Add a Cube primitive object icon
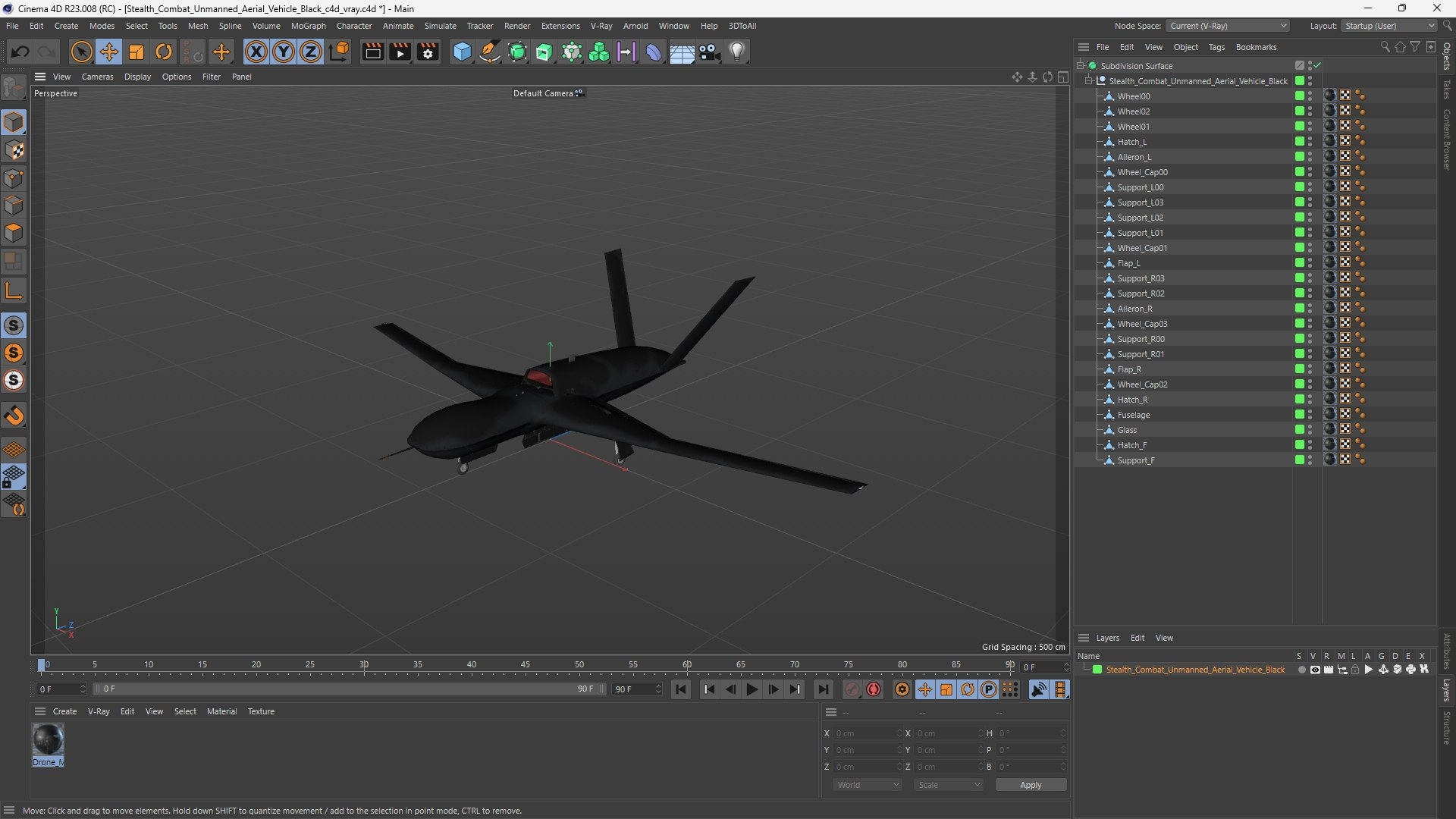This screenshot has width=1456, height=819. [x=462, y=52]
